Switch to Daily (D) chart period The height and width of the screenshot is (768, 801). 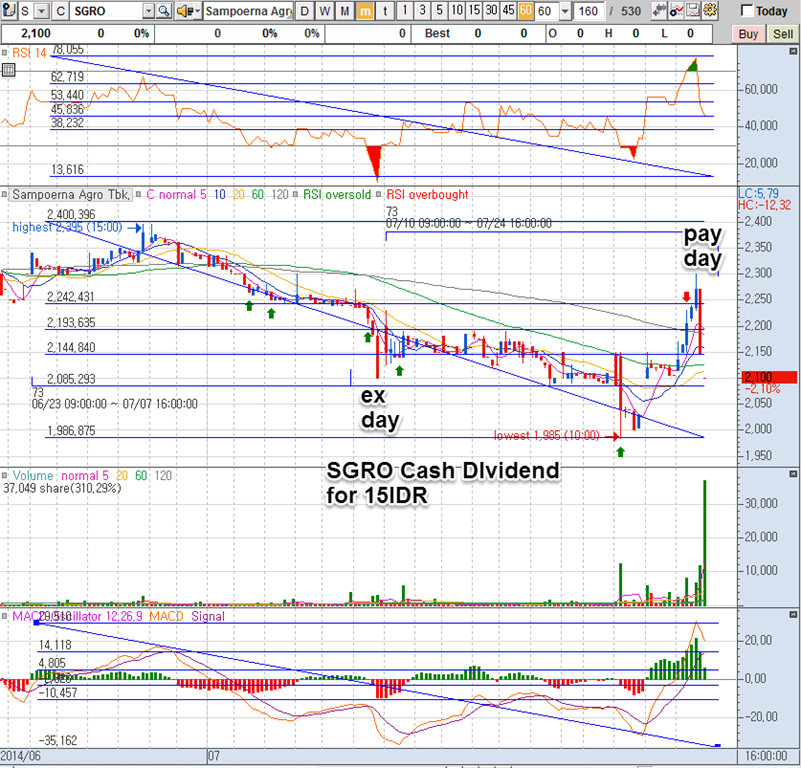304,11
